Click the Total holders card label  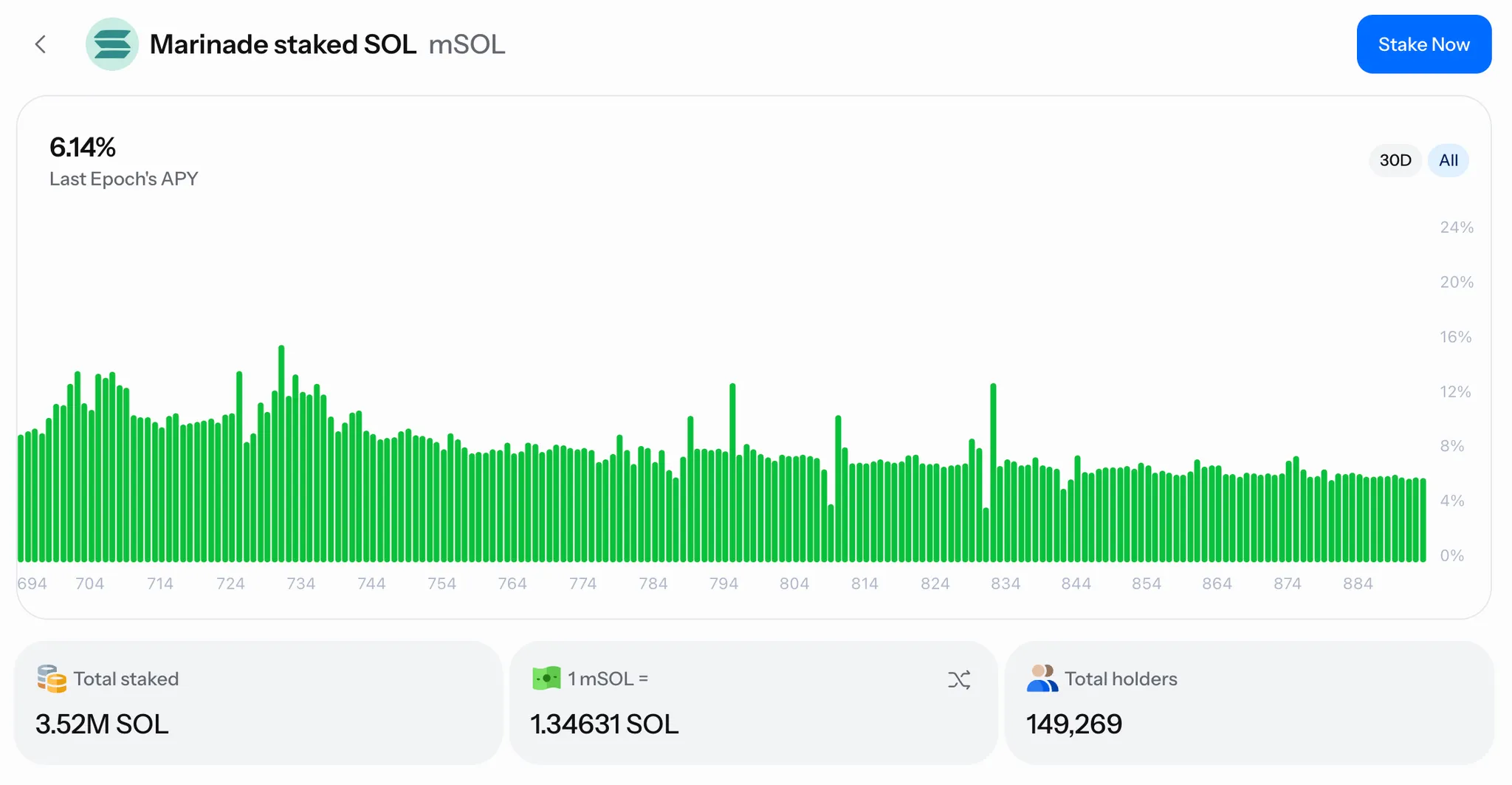tap(1120, 679)
